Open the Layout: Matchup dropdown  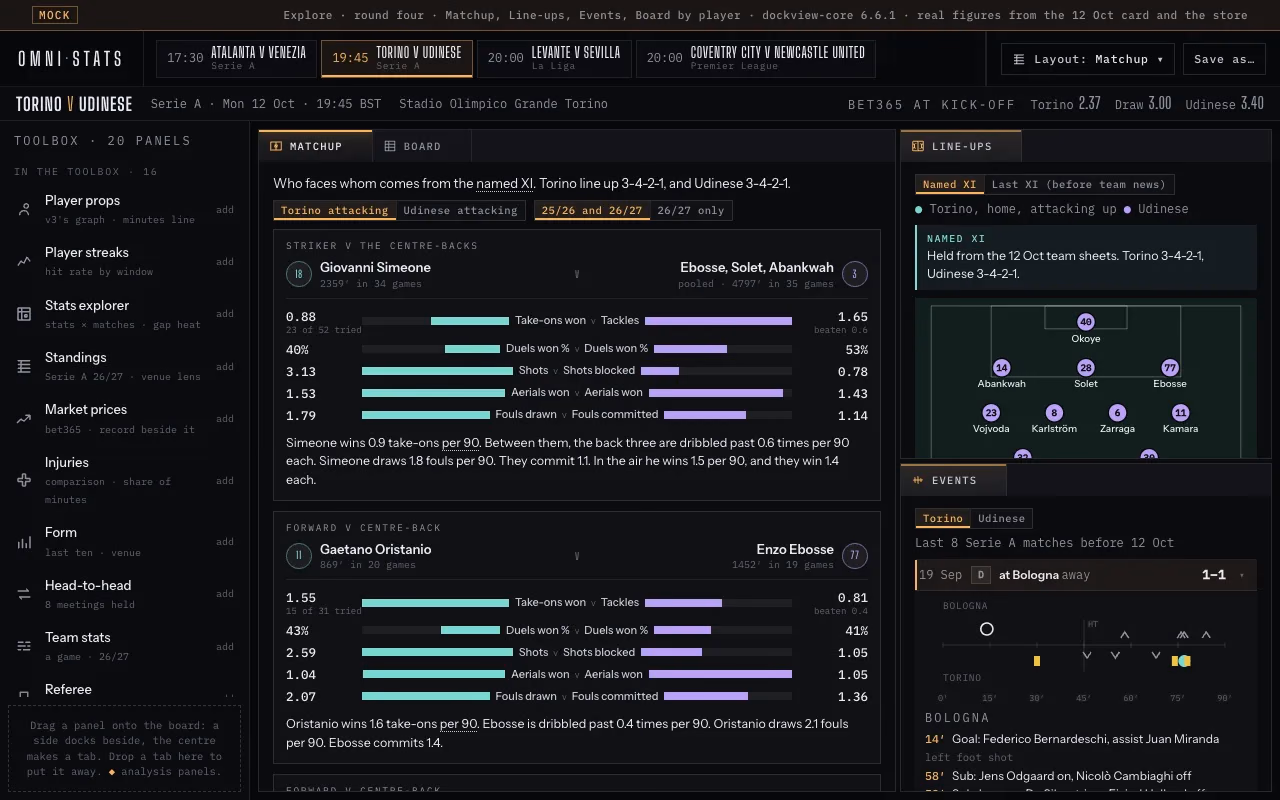point(1088,59)
